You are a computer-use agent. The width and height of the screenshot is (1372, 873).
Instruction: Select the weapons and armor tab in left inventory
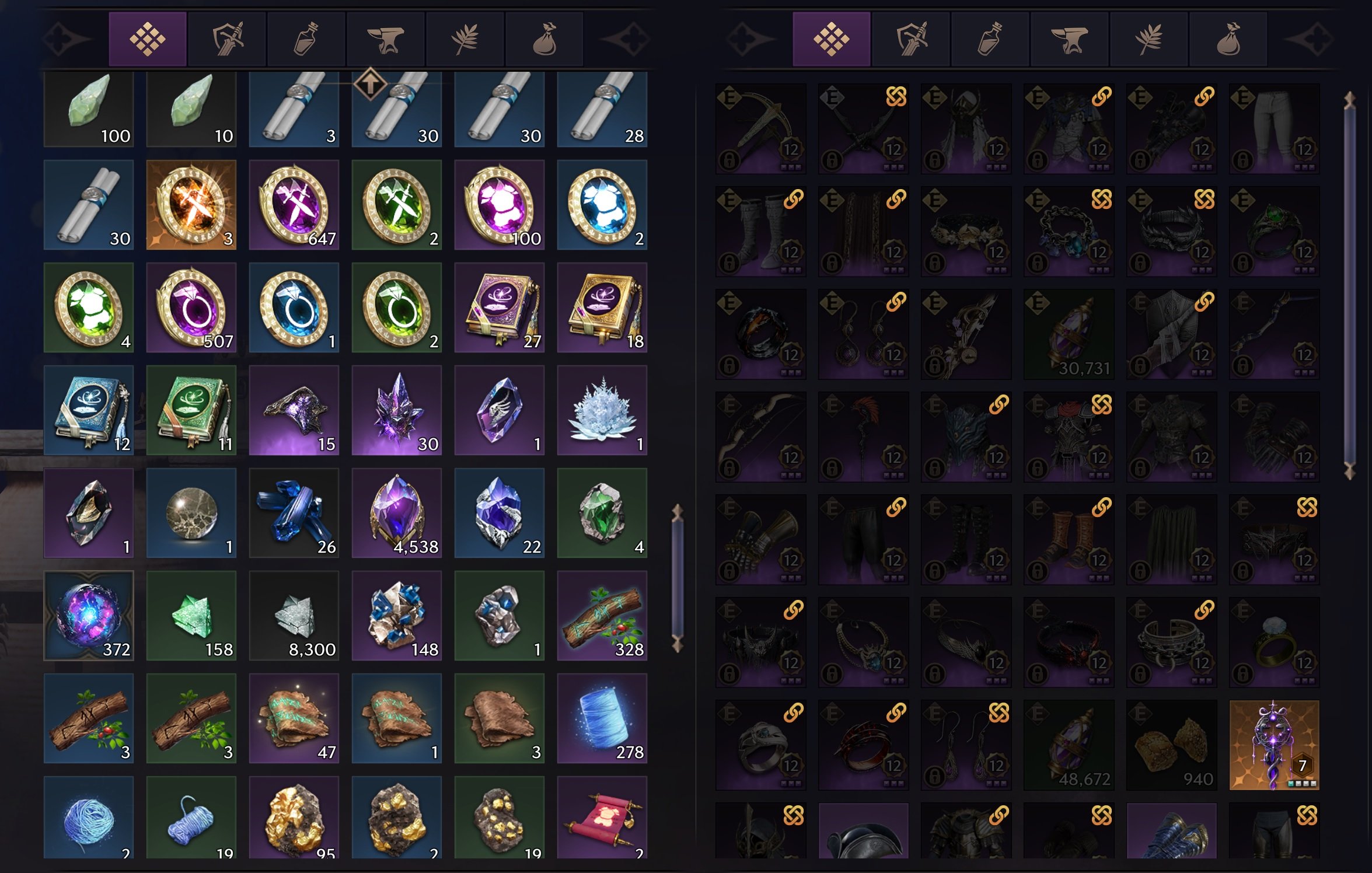click(227, 39)
